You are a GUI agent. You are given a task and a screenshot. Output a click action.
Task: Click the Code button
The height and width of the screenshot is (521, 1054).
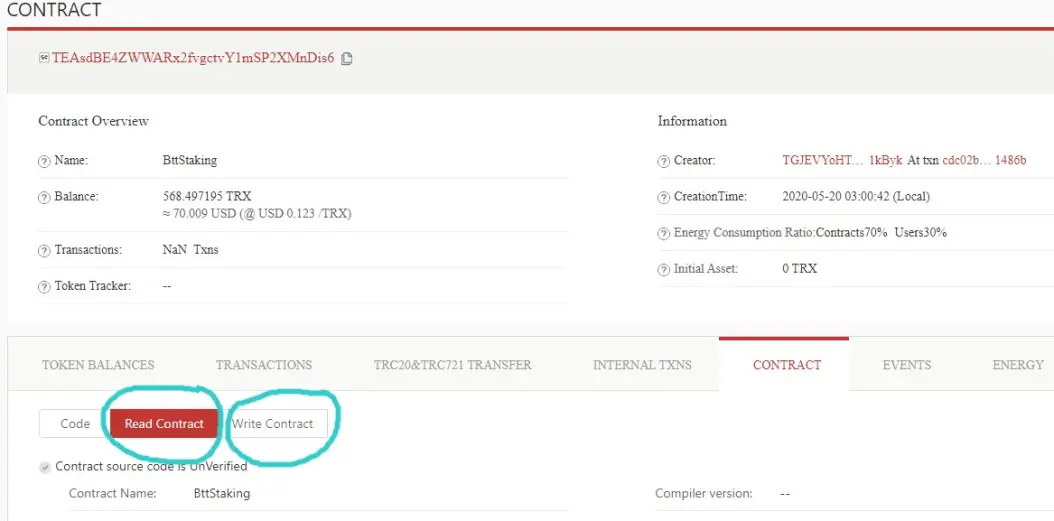[75, 424]
